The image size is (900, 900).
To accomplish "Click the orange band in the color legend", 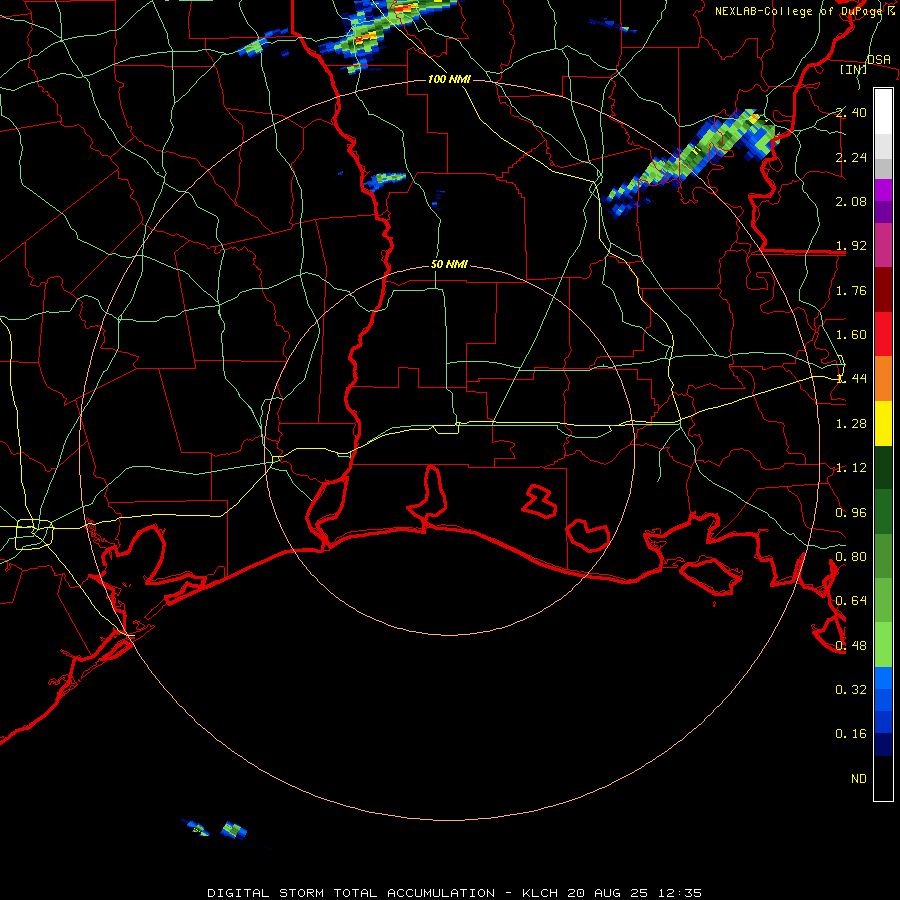I will pos(883,379).
